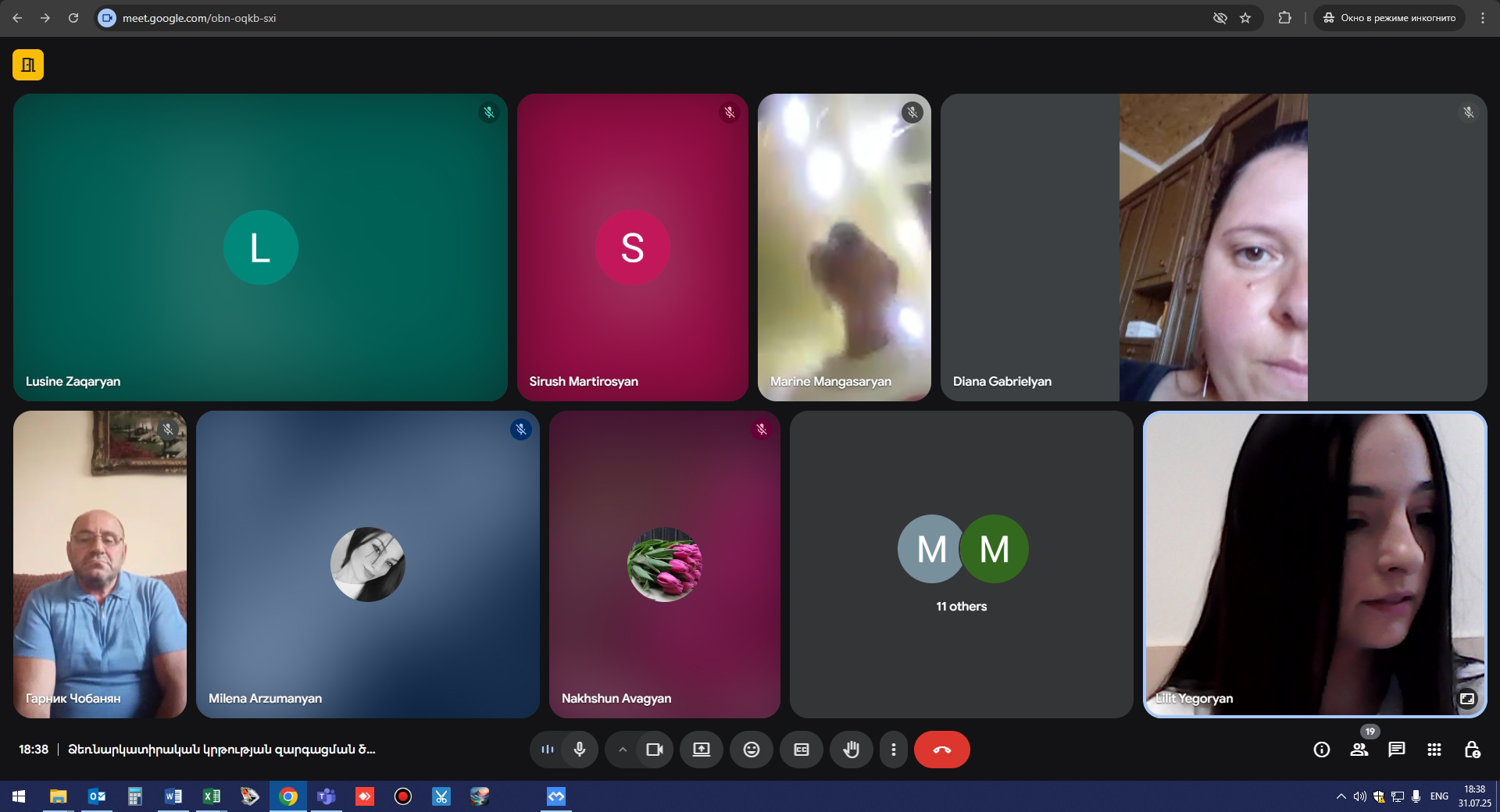Open Outlook from the taskbar

tap(97, 796)
